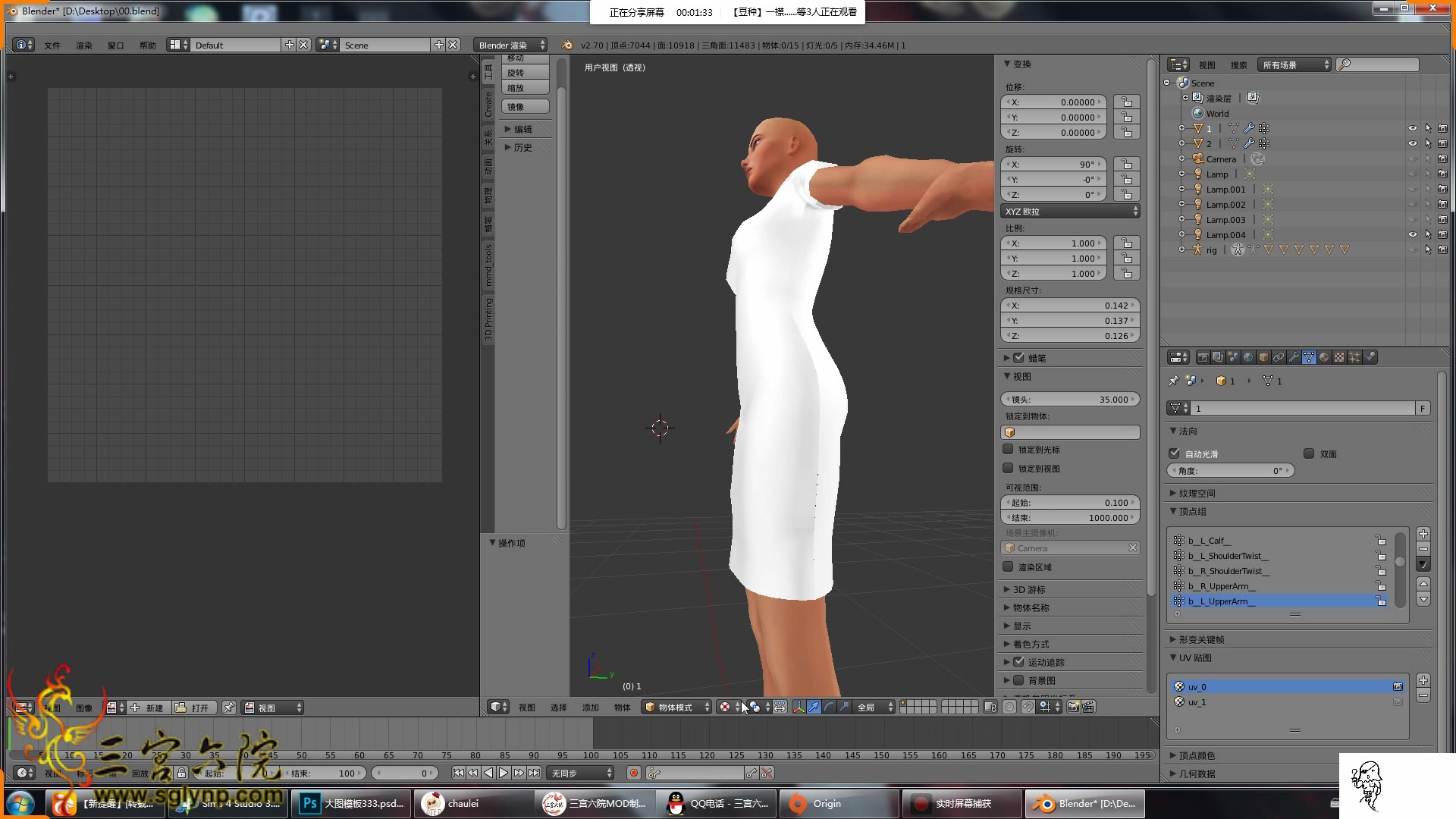Toggle visibility eye for Lamp.004

(1412, 234)
